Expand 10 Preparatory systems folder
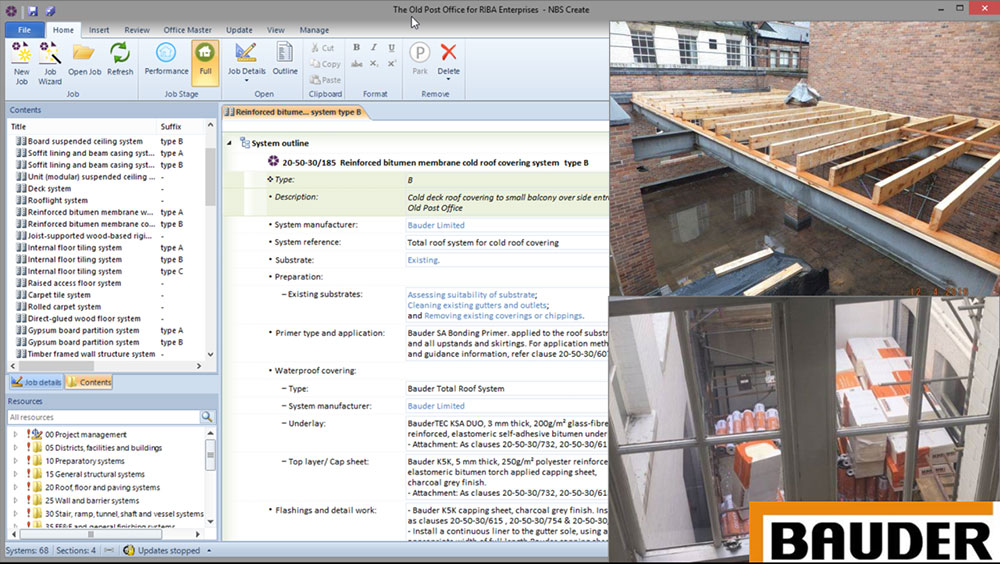The image size is (1000, 564). click(x=15, y=461)
